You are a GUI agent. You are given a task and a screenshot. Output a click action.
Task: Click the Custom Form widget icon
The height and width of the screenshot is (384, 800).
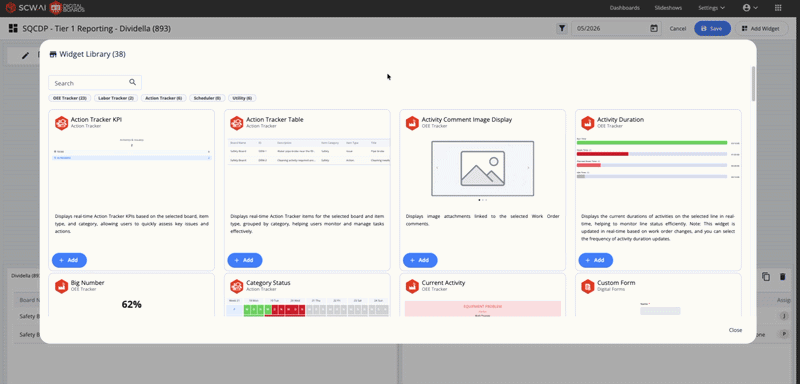(x=588, y=286)
